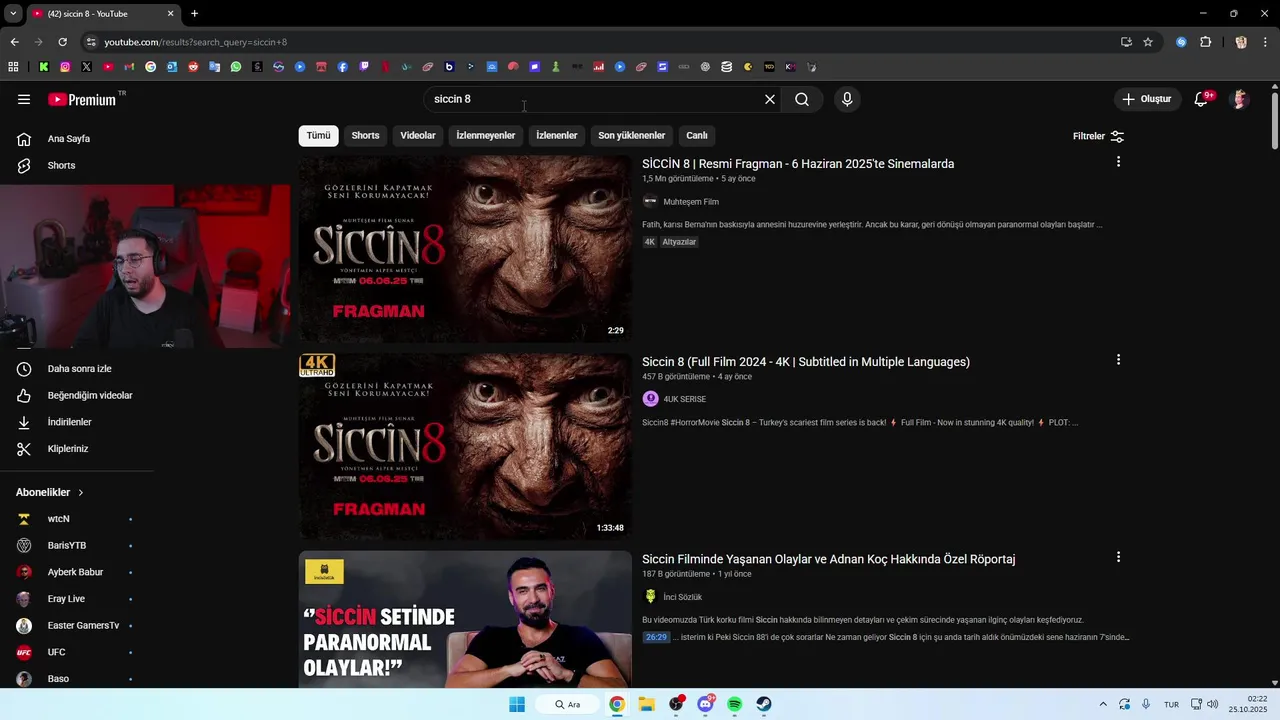This screenshot has width=1280, height=720.
Task: Open Kick bookmark in bookmarks bar
Action: click(43, 67)
